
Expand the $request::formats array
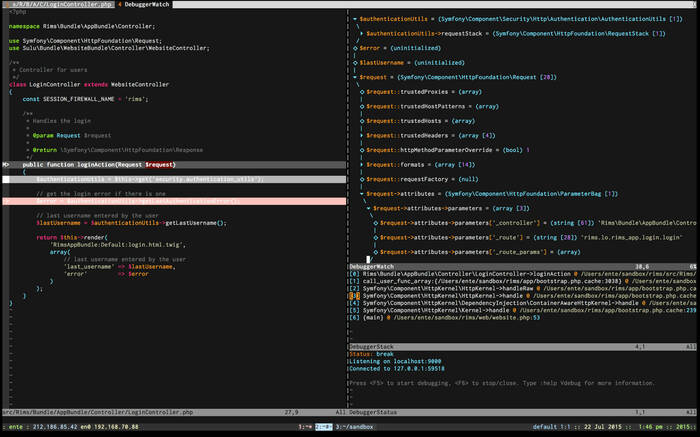360,164
